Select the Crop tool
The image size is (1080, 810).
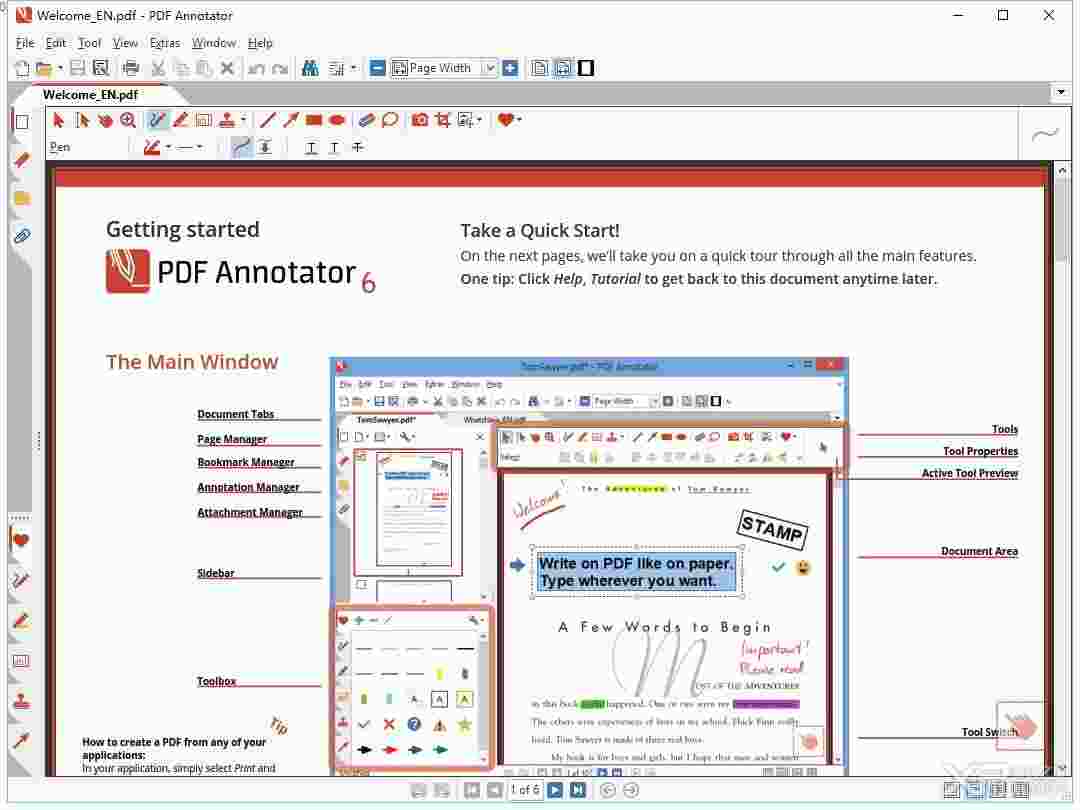point(443,121)
